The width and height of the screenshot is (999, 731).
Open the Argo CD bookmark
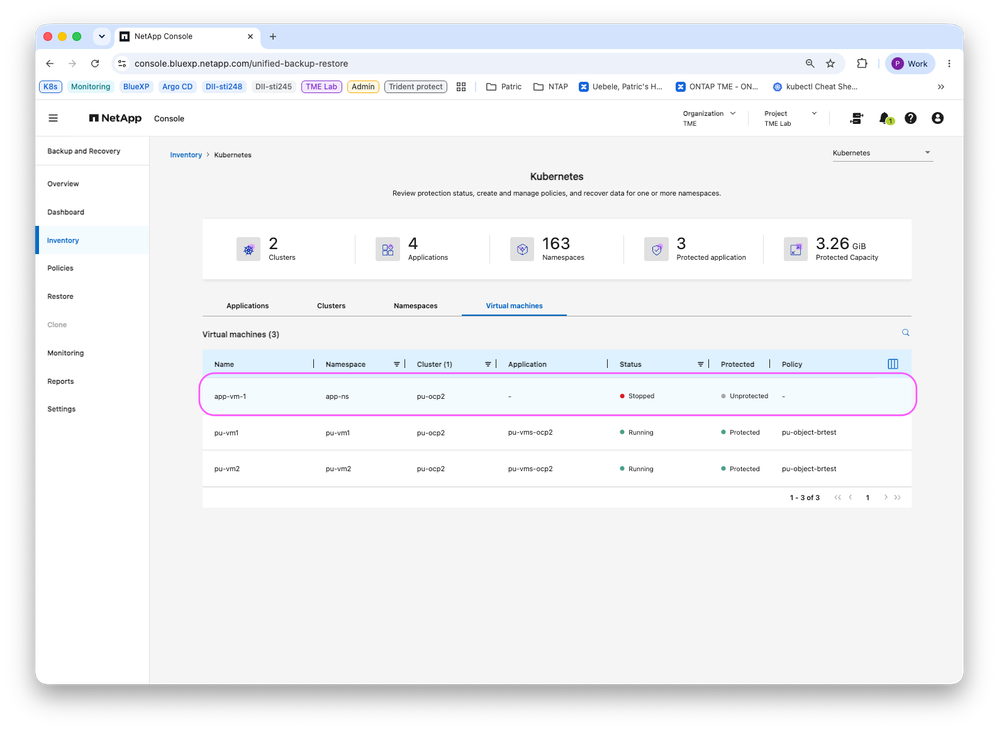pos(177,87)
